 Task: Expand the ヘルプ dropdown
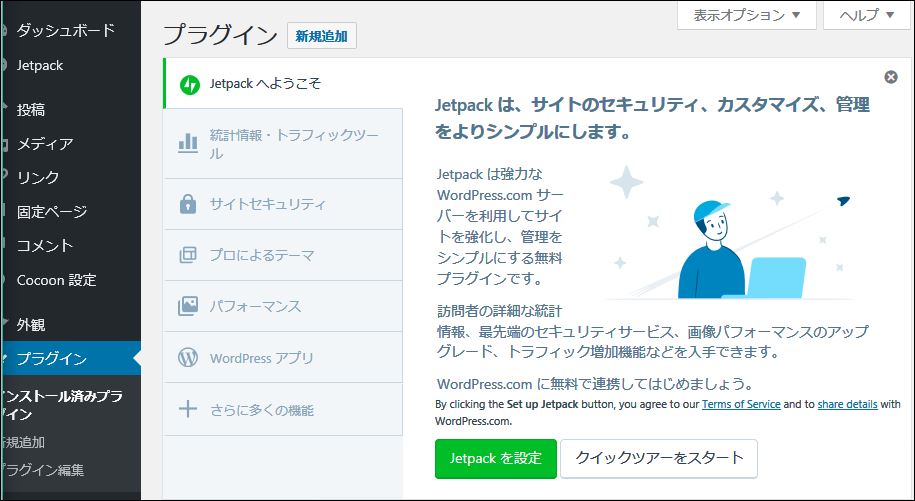coord(867,15)
